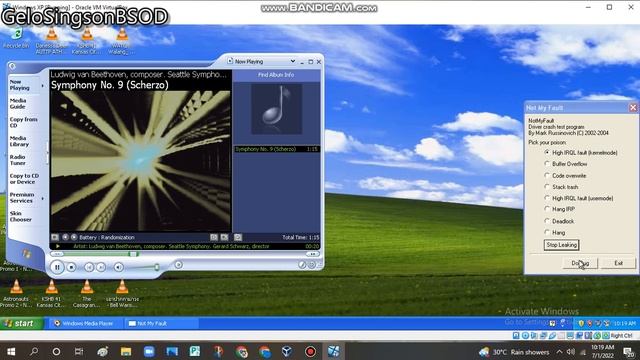Open the Now Playing menu item
640x360 pixels.
pyautogui.click(x=20, y=85)
